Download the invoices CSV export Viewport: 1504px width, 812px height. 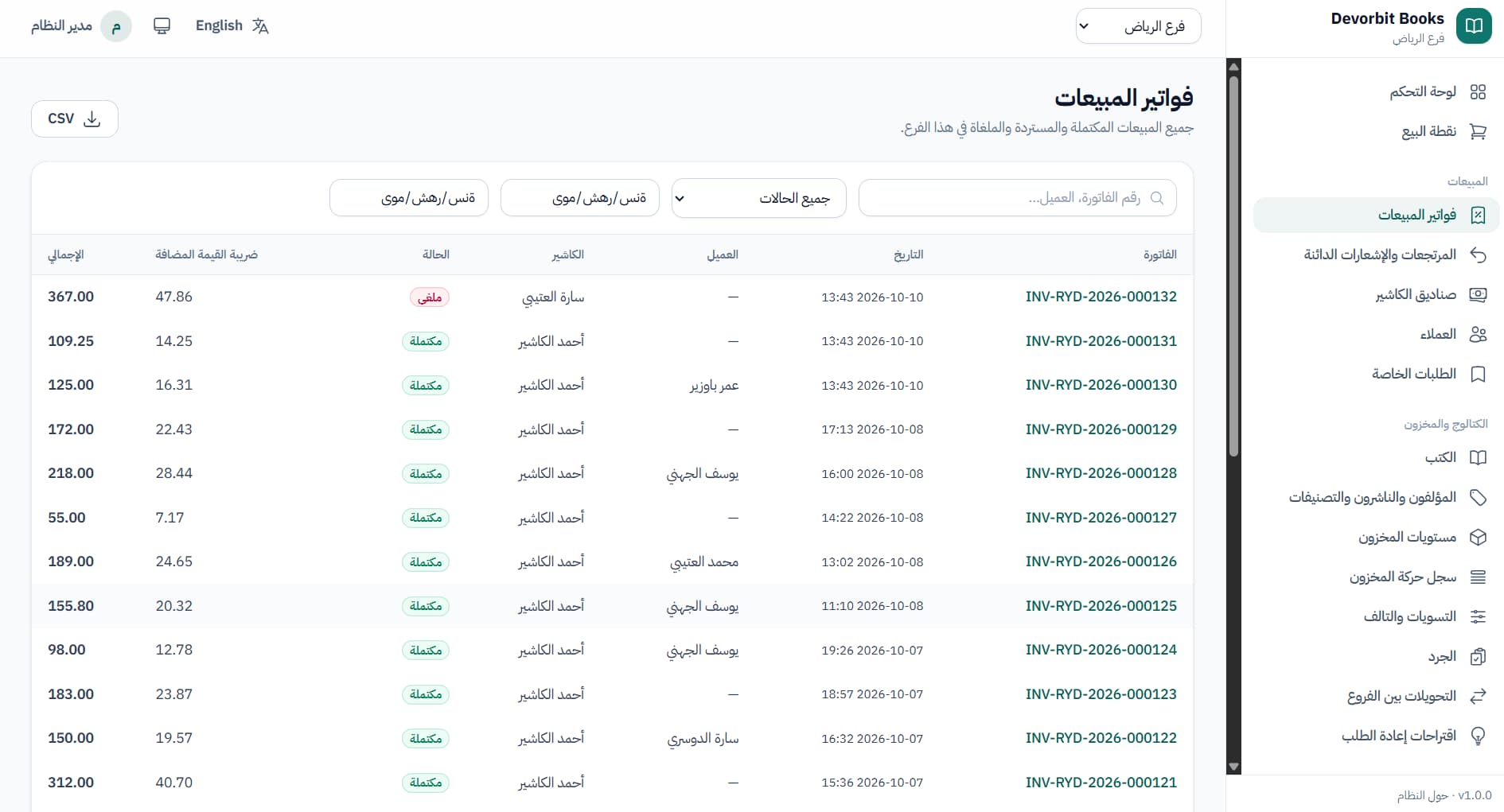[75, 118]
